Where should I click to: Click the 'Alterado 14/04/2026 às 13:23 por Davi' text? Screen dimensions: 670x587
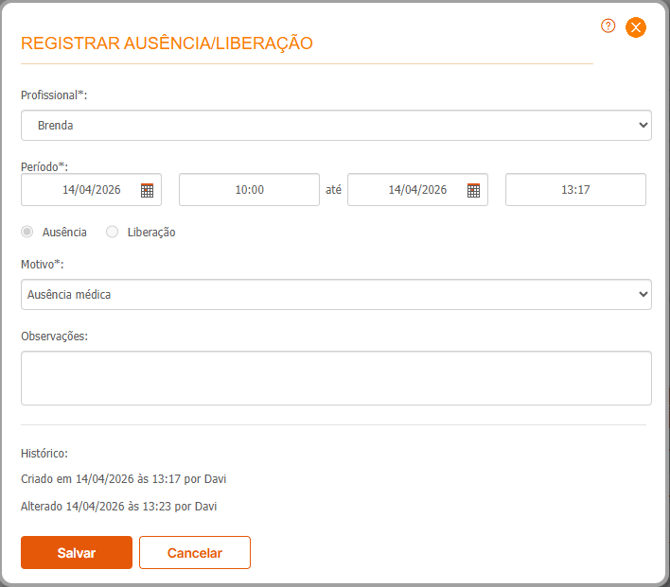[x=119, y=506]
